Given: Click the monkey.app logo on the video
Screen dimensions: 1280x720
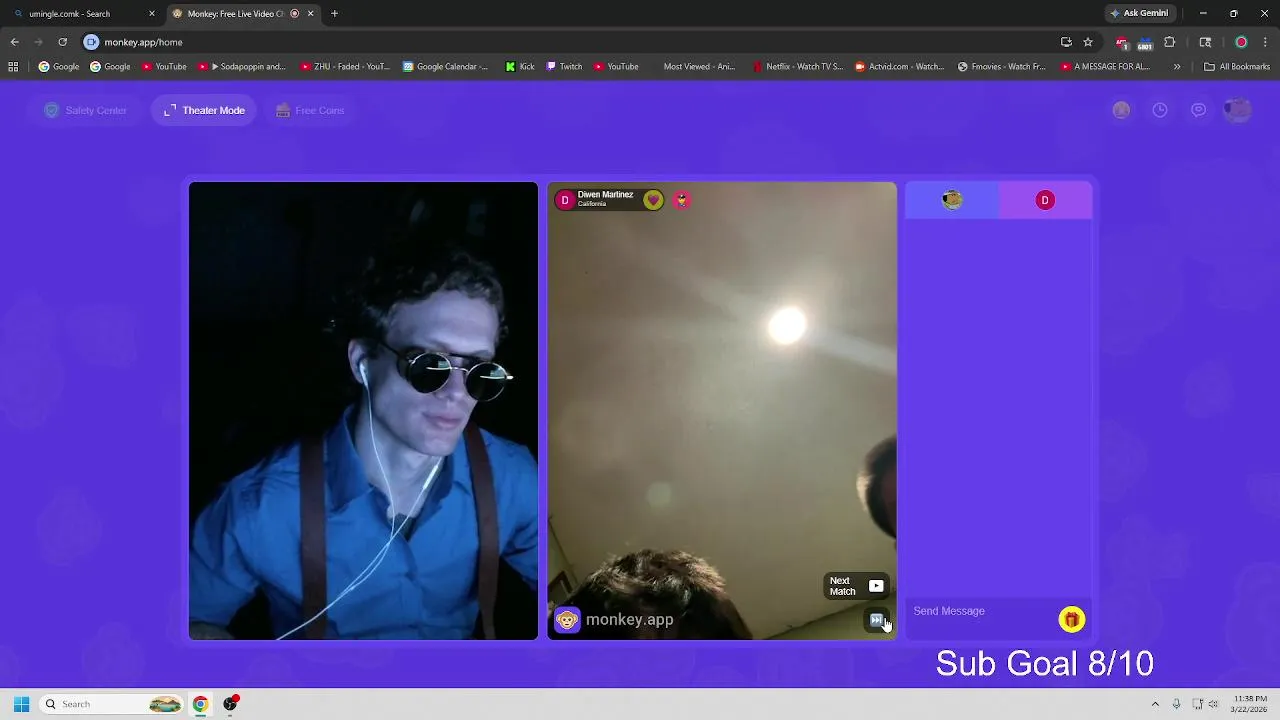Looking at the screenshot, I should click(615, 620).
